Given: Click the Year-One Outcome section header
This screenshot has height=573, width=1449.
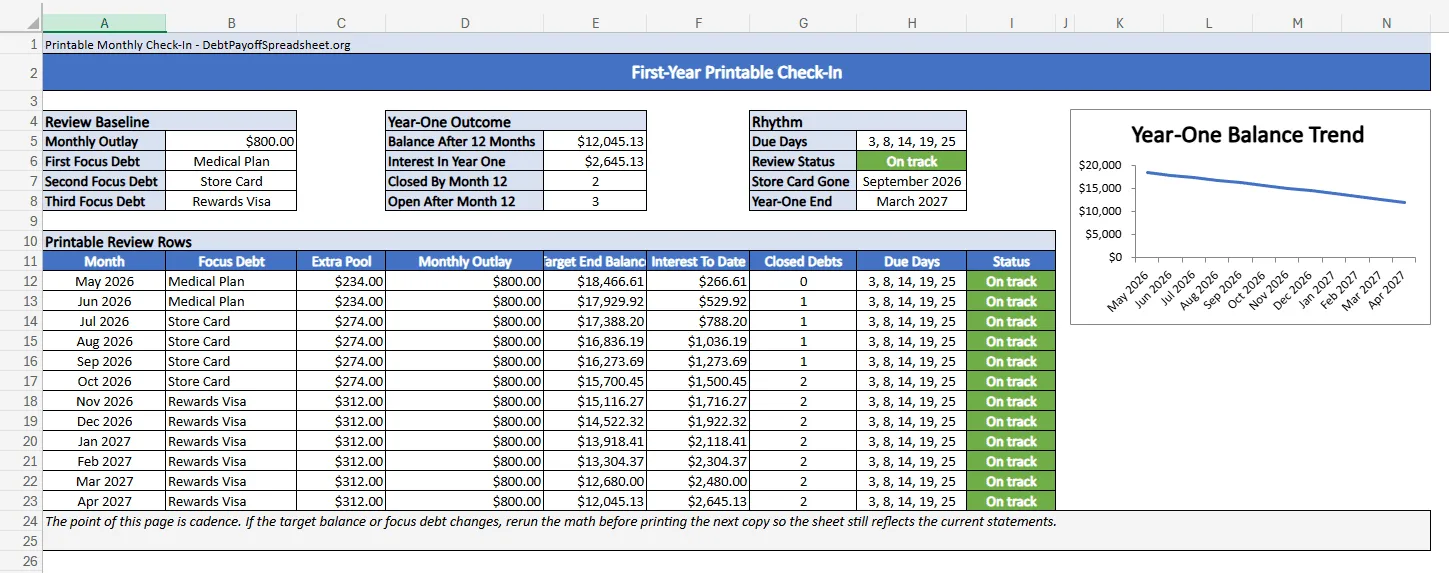Looking at the screenshot, I should 516,121.
